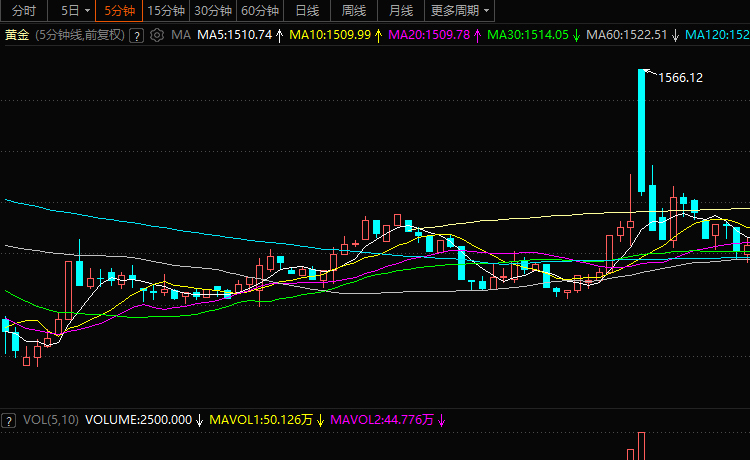This screenshot has width=750, height=460.
Task: Switch to the 60分钟 chart tab
Action: click(x=259, y=11)
